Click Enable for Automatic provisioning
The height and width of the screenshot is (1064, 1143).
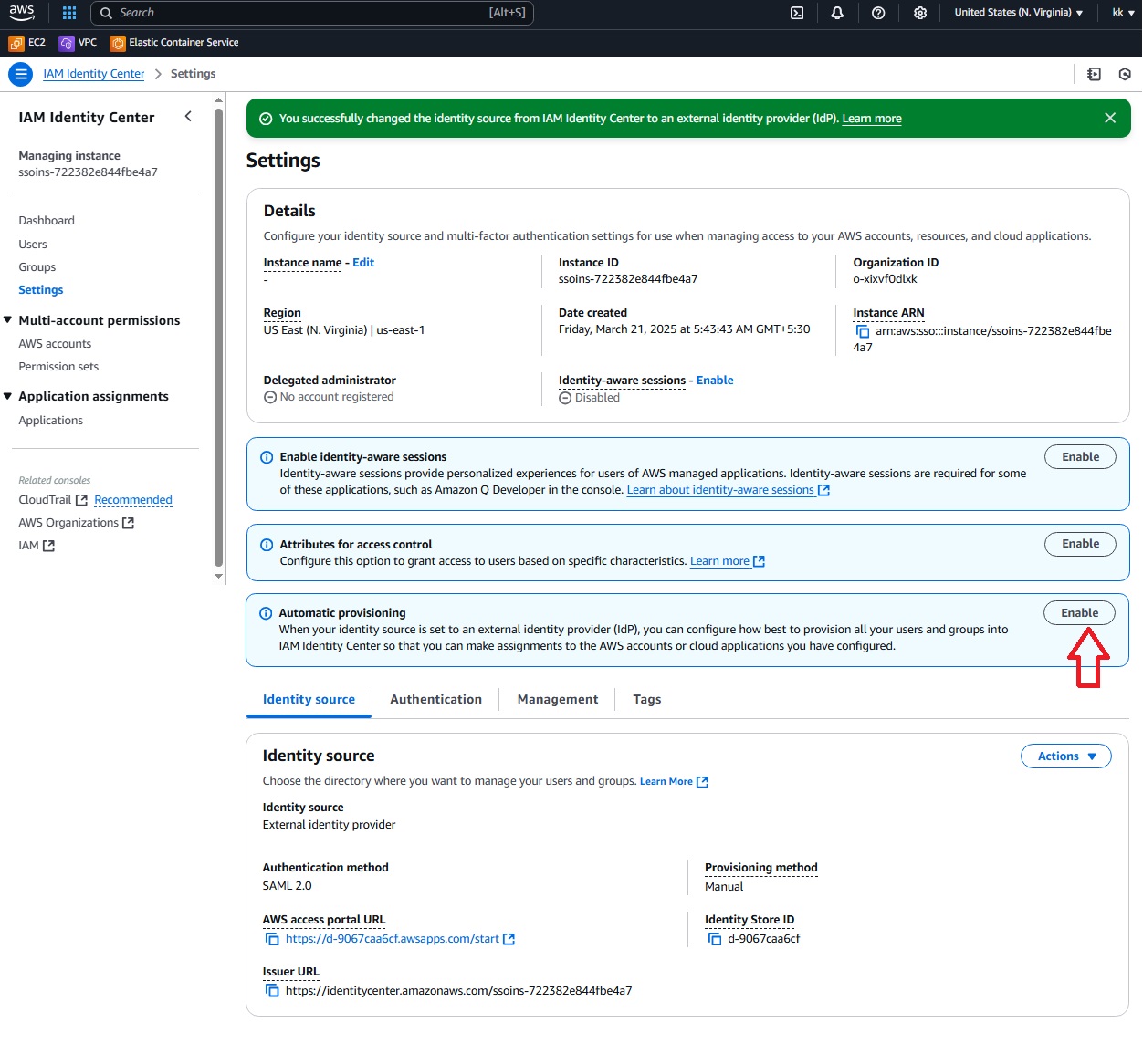[1079, 613]
